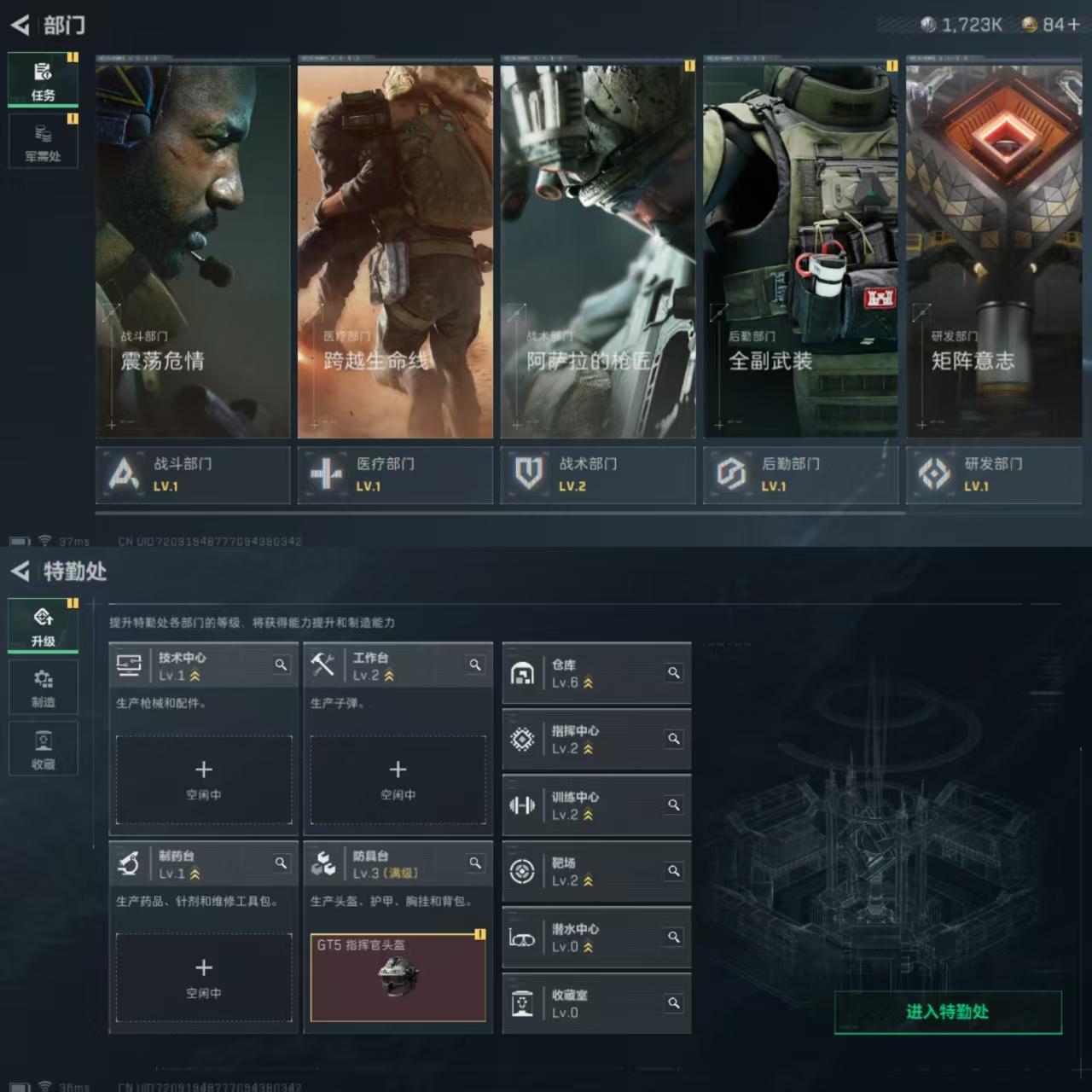Click the horizontal scrollbar below department buttons

point(500,514)
